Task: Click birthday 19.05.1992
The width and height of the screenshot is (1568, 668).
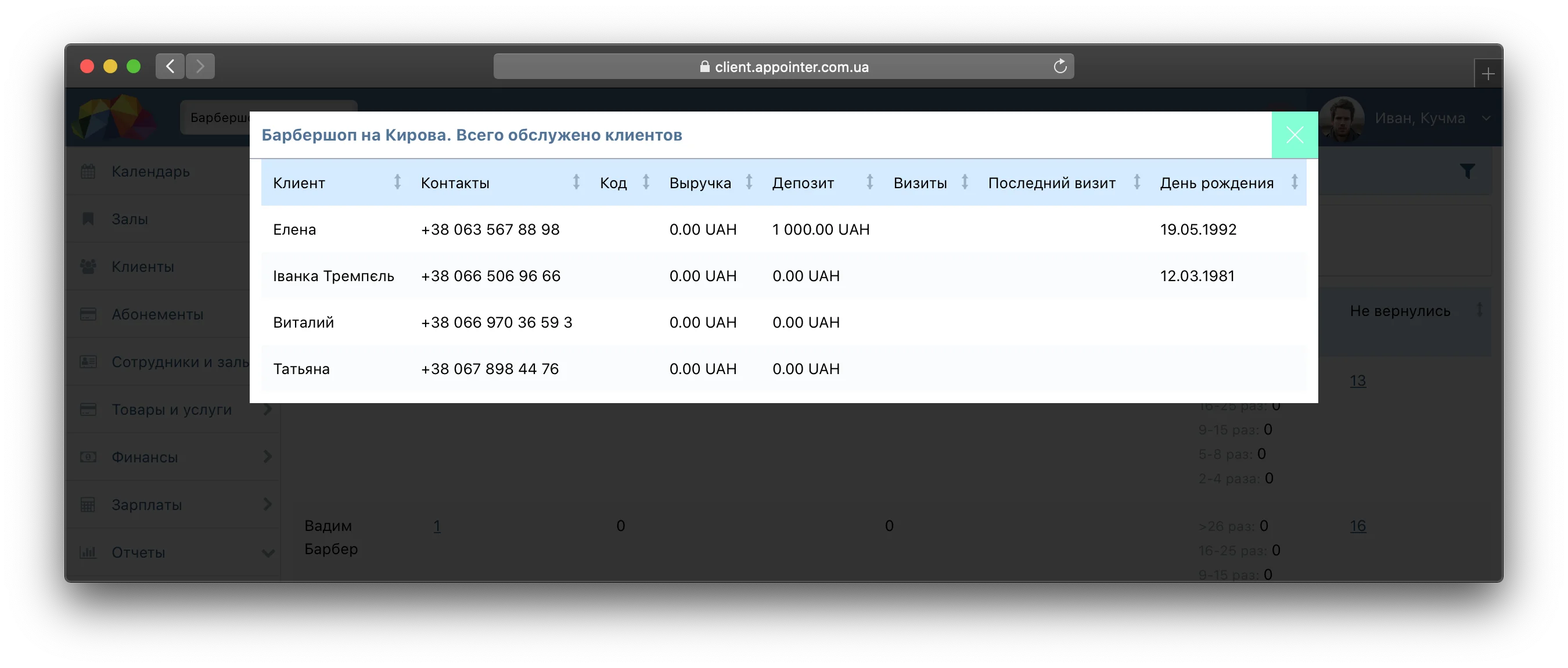Action: (x=1198, y=229)
